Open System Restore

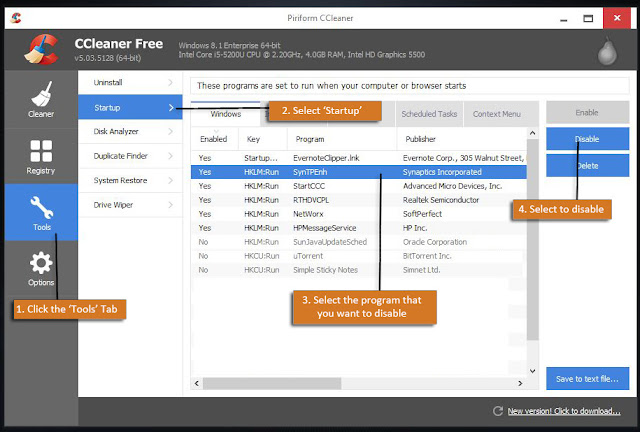click(130, 180)
